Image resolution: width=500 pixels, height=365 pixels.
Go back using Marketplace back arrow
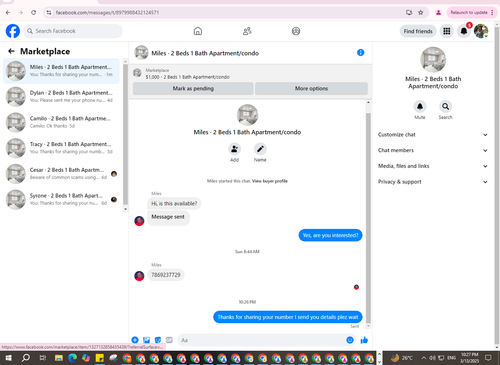click(11, 51)
